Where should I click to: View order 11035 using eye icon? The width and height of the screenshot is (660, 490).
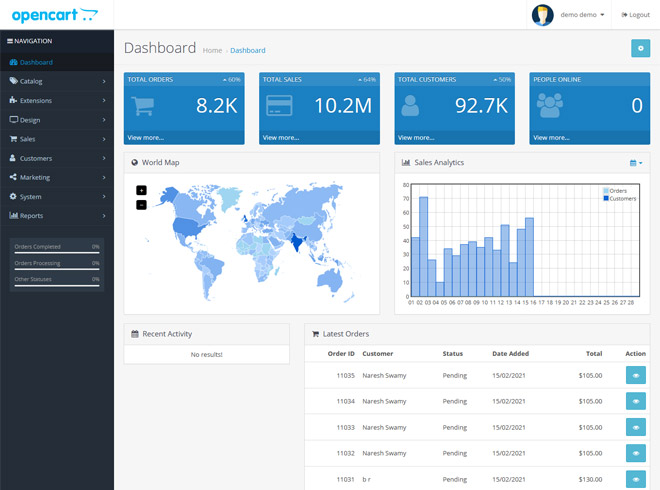(x=636, y=375)
